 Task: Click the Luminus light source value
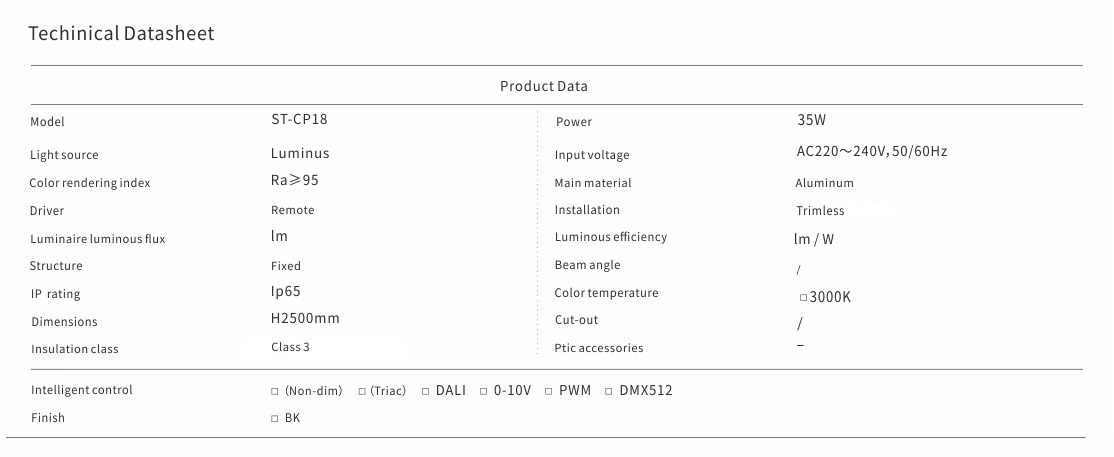(300, 153)
